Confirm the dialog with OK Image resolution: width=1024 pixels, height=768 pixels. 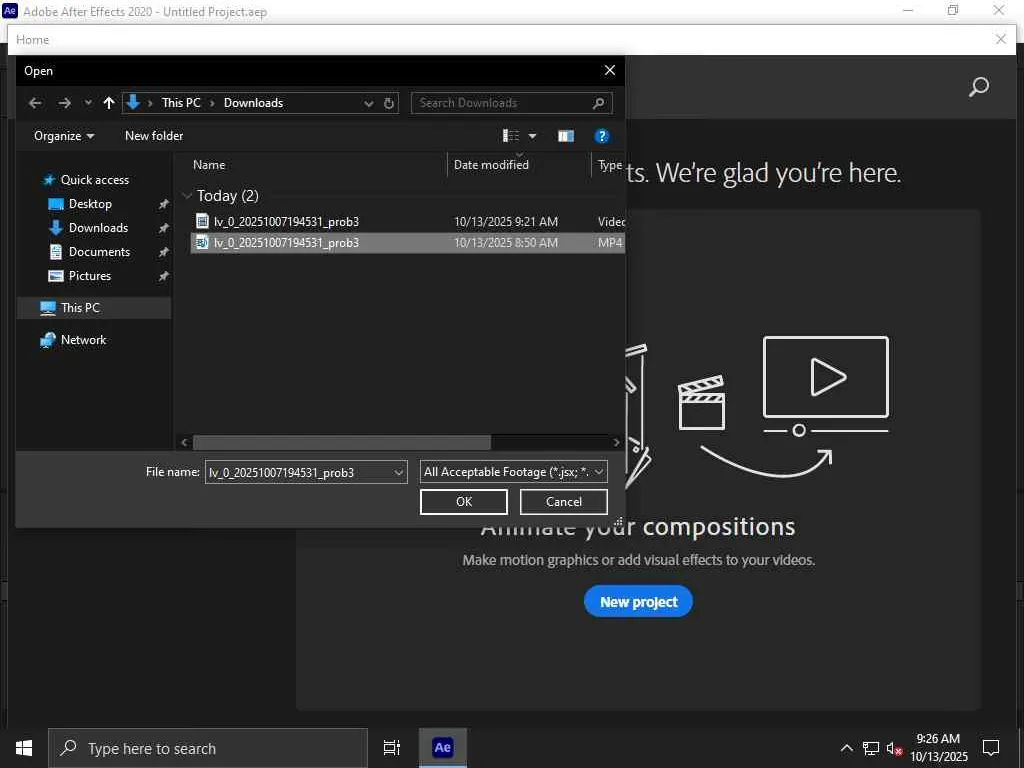click(464, 502)
